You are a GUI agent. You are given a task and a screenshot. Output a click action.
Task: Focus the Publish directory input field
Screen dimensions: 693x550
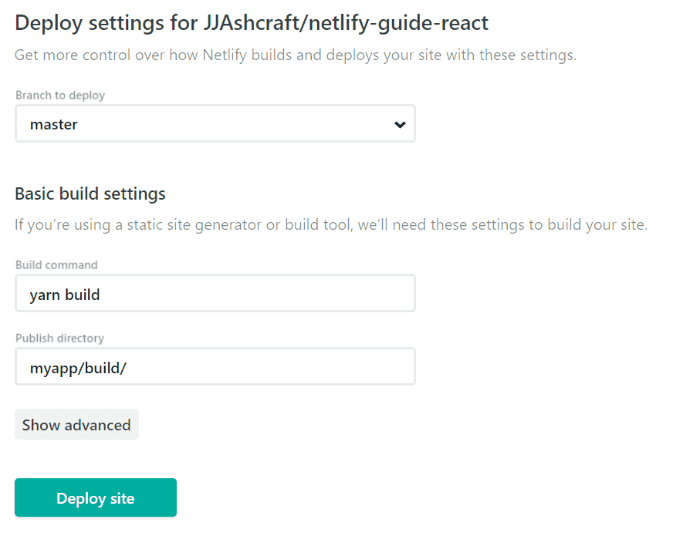pos(215,367)
